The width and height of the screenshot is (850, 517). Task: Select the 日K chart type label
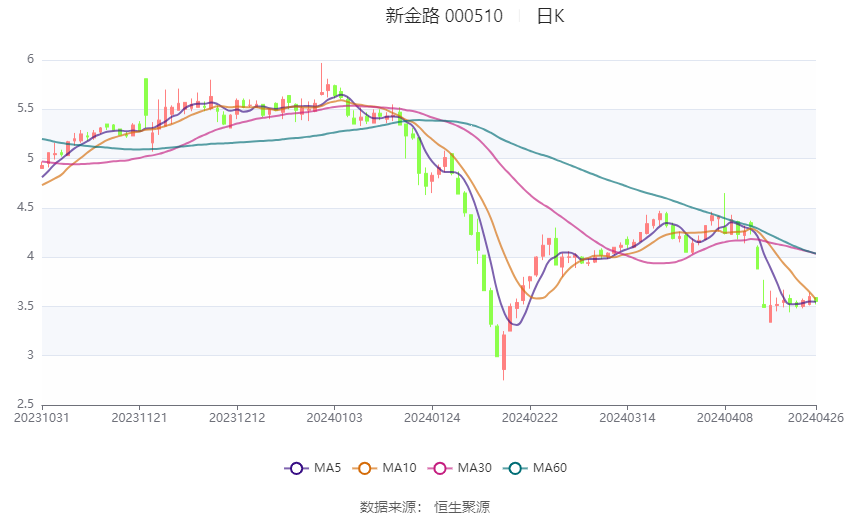point(550,16)
